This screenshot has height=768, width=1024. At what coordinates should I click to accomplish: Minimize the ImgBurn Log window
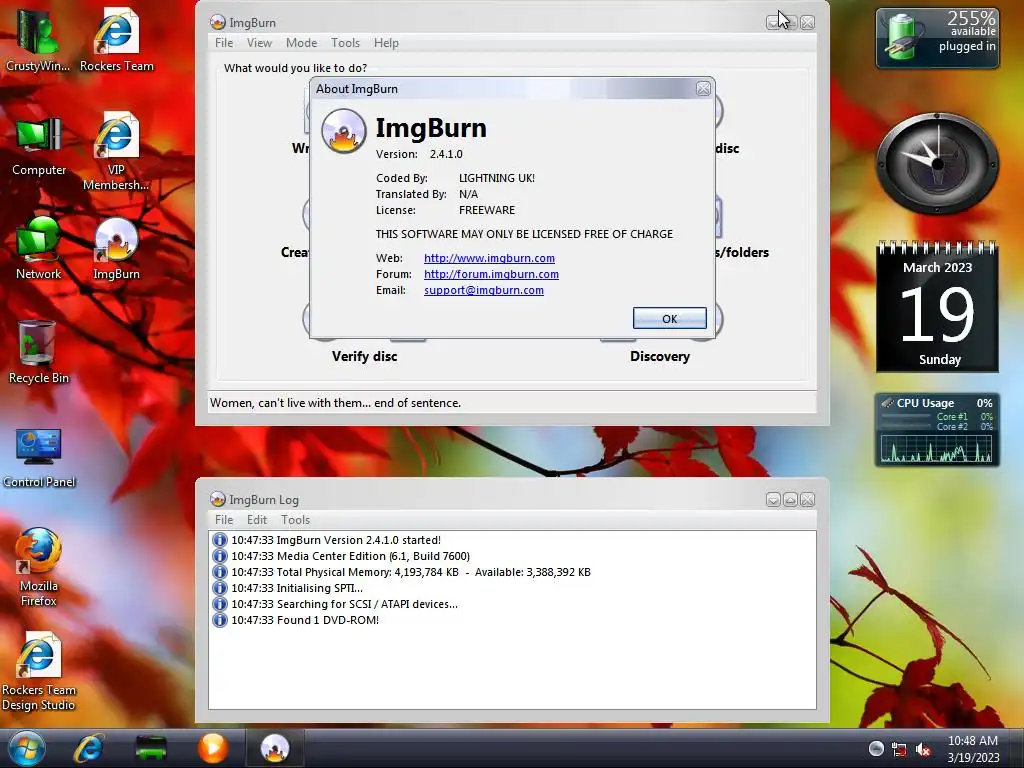[773, 500]
